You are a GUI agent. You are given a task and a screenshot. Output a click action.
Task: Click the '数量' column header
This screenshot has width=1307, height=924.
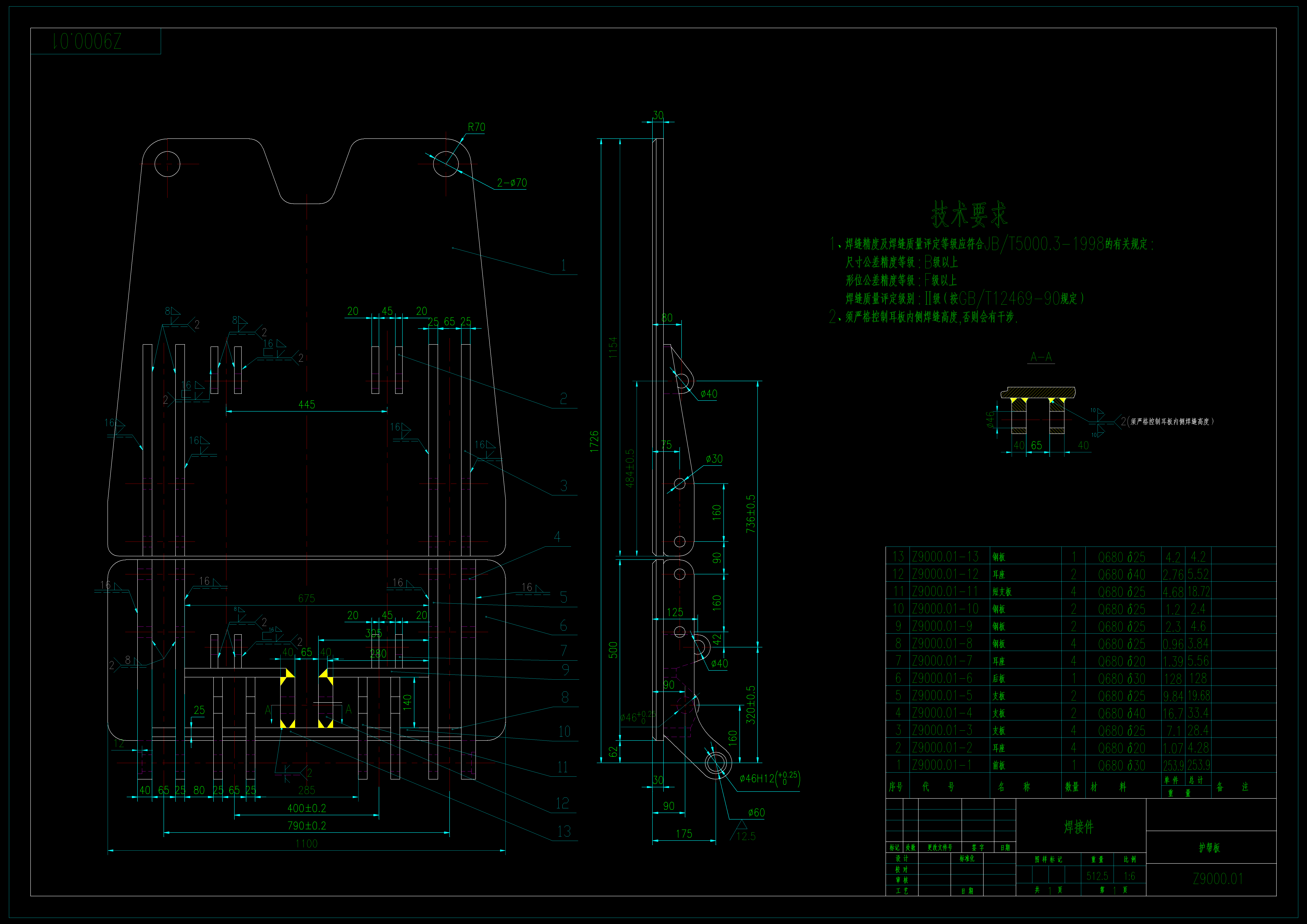pyautogui.click(x=1072, y=787)
